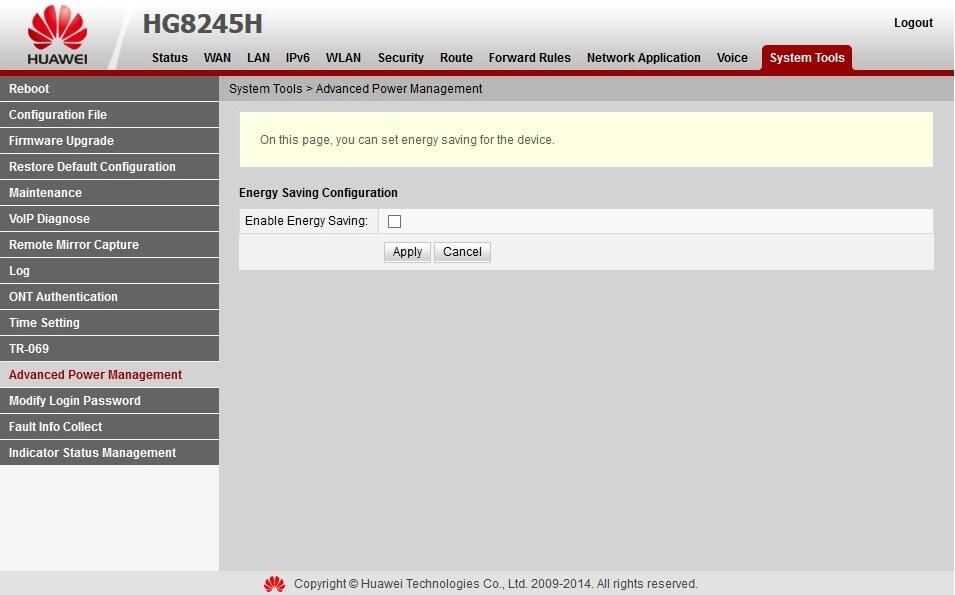
Task: Click the Huawei logo in the footer
Action: tap(274, 584)
